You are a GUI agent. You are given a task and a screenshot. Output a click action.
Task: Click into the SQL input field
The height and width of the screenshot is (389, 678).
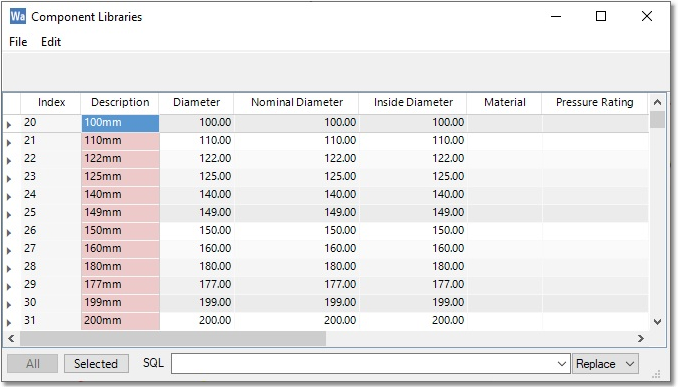[x=363, y=363]
